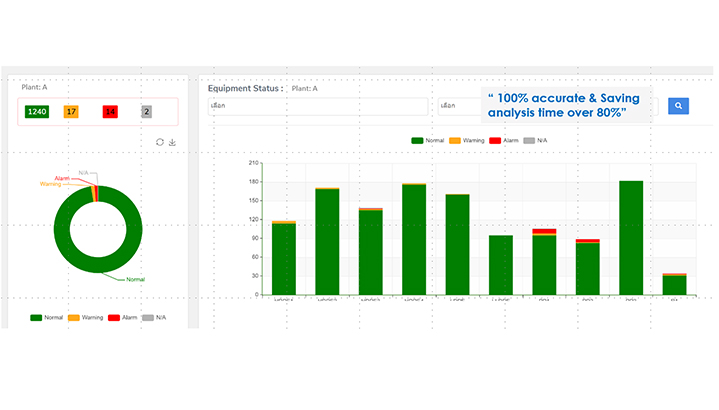Click the first bar in the bar chart
The height and width of the screenshot is (410, 719).
point(284,259)
